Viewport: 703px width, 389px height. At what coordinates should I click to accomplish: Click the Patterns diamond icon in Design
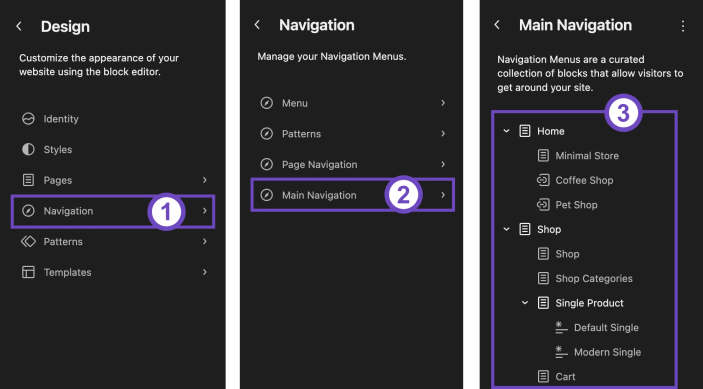click(x=28, y=242)
